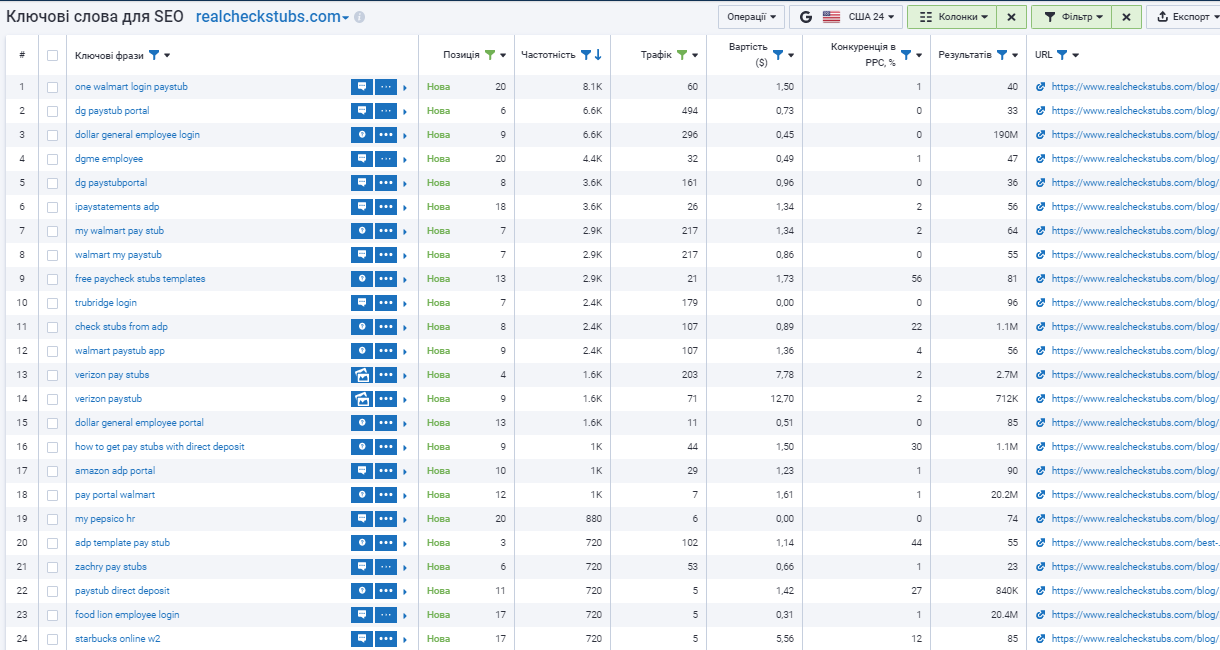Open the keyword link dg paystub portal

[x=112, y=111]
